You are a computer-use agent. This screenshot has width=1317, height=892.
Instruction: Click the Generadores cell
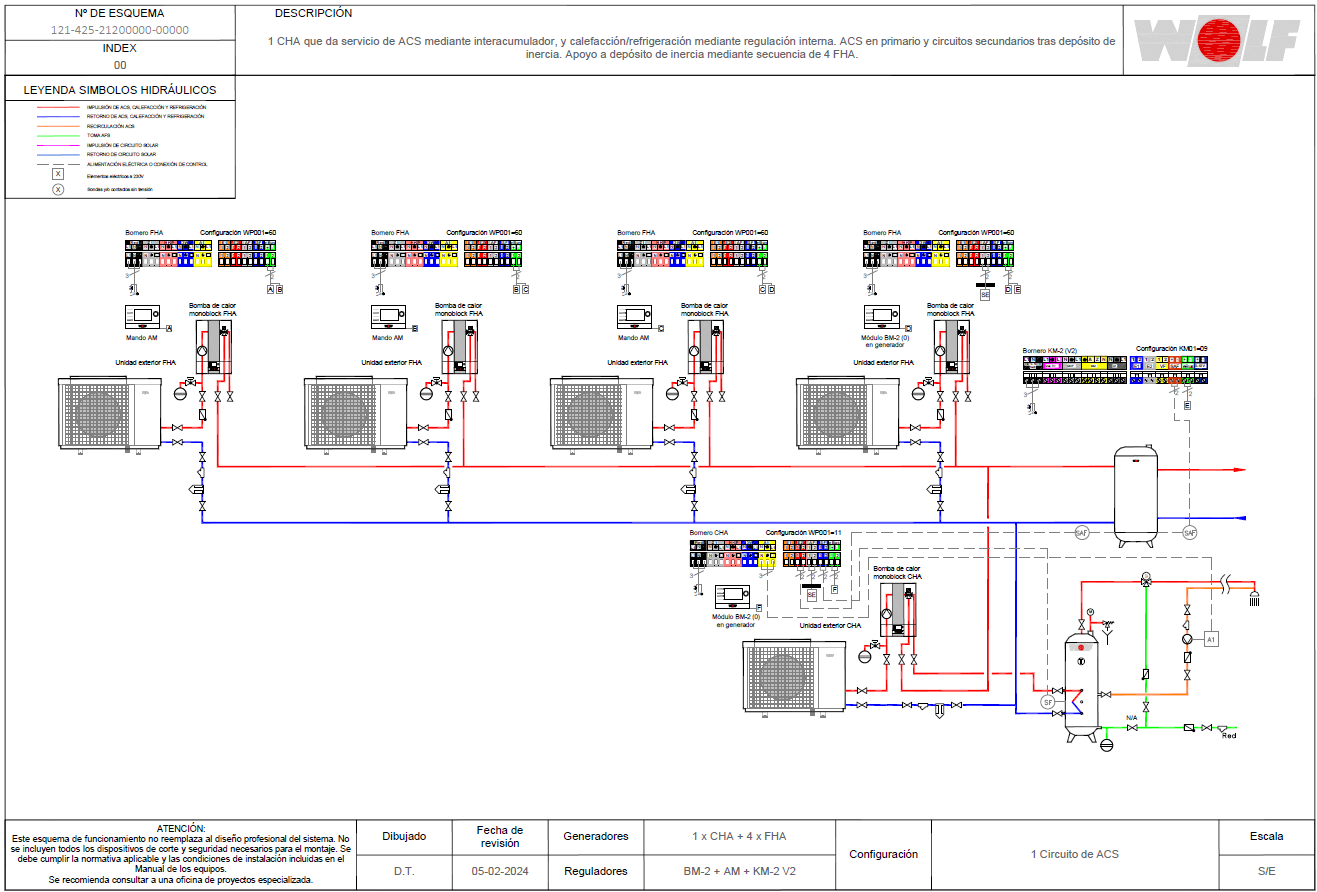595,836
